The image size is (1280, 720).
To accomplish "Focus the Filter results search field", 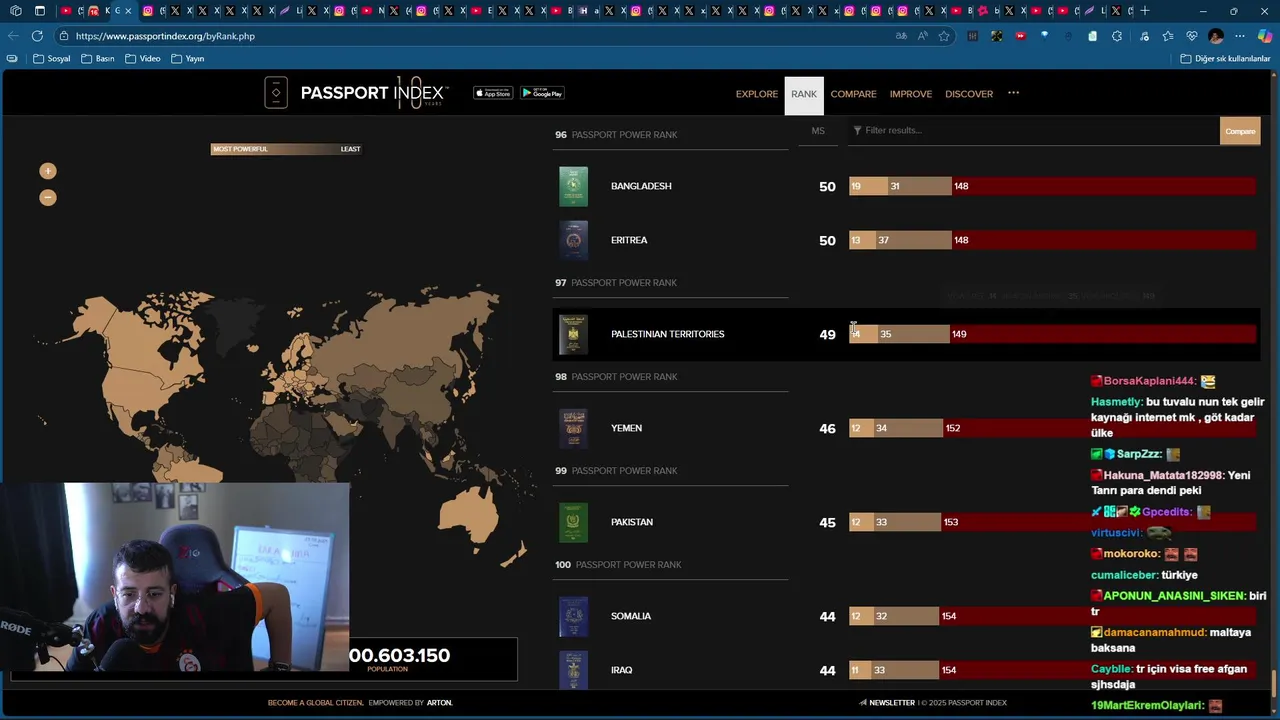I will (x=1034, y=130).
